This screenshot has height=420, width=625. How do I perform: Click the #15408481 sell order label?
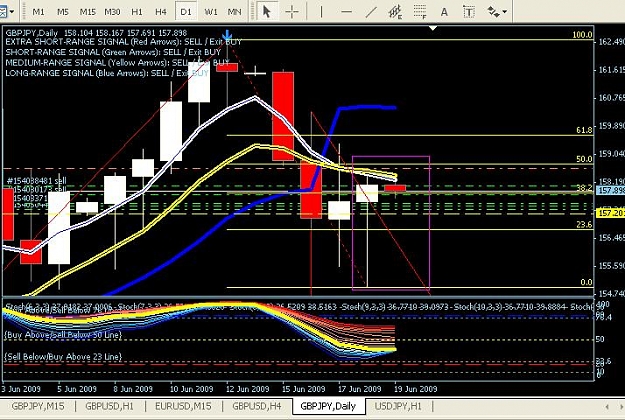point(37,181)
